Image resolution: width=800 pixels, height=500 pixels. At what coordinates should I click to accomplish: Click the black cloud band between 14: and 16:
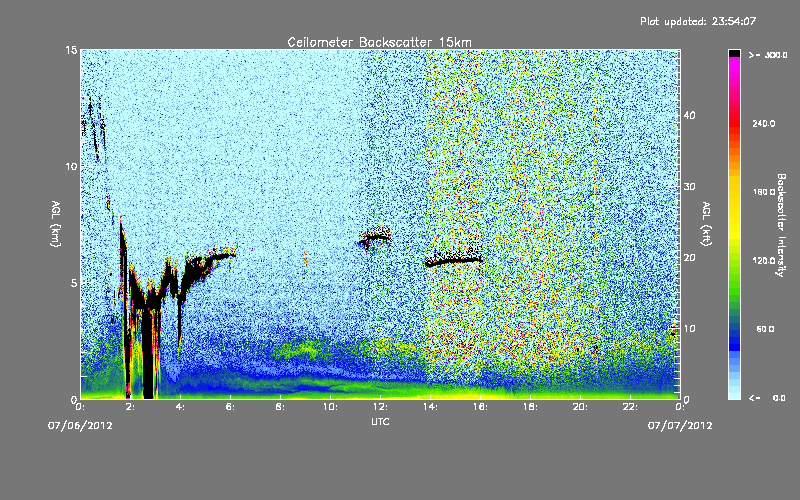[454, 261]
